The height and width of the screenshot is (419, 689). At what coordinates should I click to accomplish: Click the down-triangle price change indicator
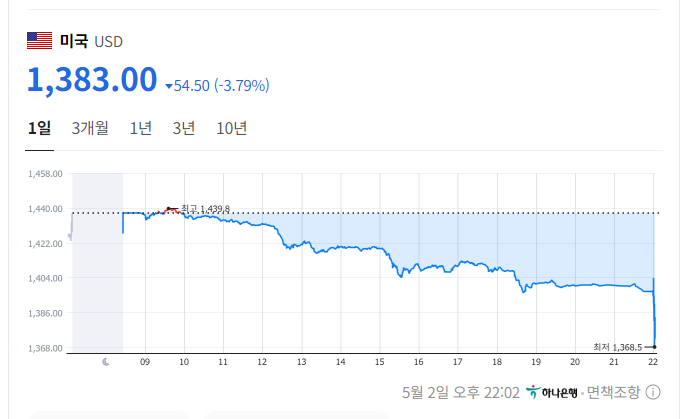(x=168, y=87)
